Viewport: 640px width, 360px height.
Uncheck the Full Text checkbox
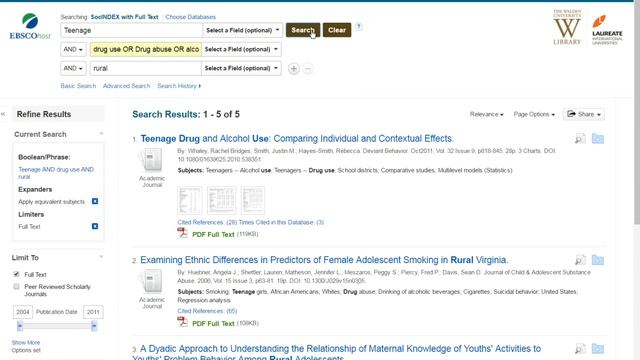pyautogui.click(x=16, y=274)
